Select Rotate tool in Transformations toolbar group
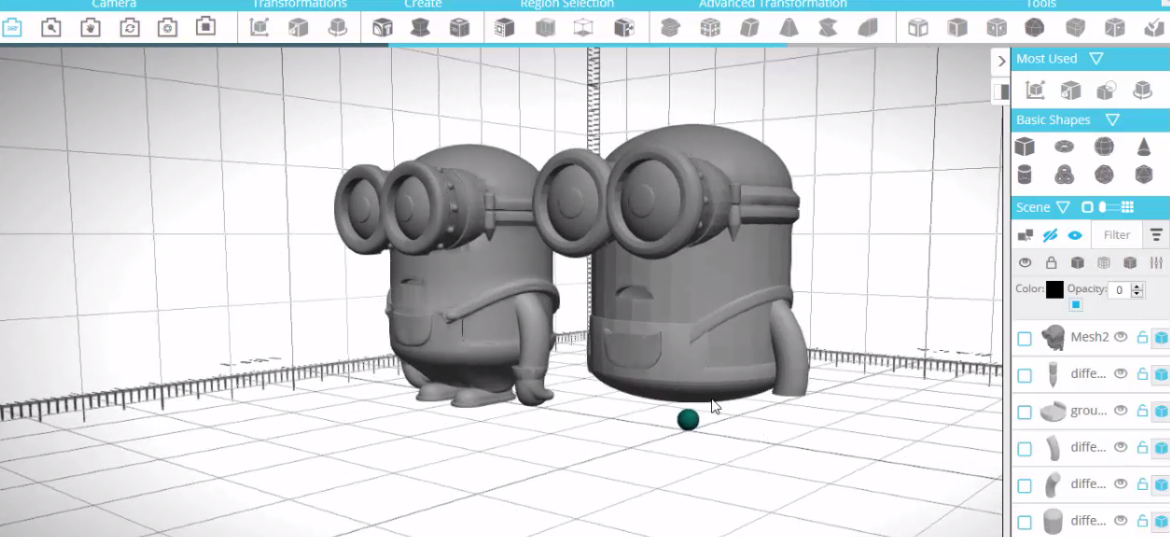 pyautogui.click(x=337, y=28)
